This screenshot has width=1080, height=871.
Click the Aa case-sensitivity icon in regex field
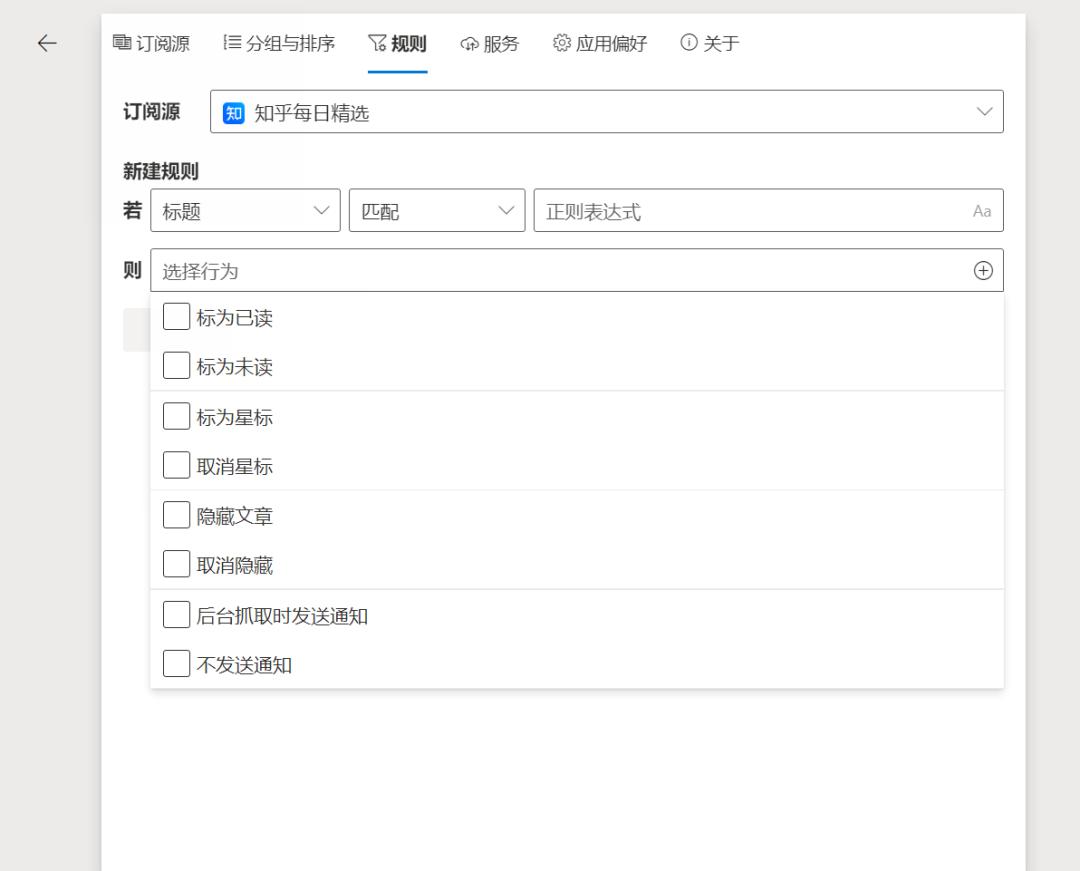coord(981,210)
